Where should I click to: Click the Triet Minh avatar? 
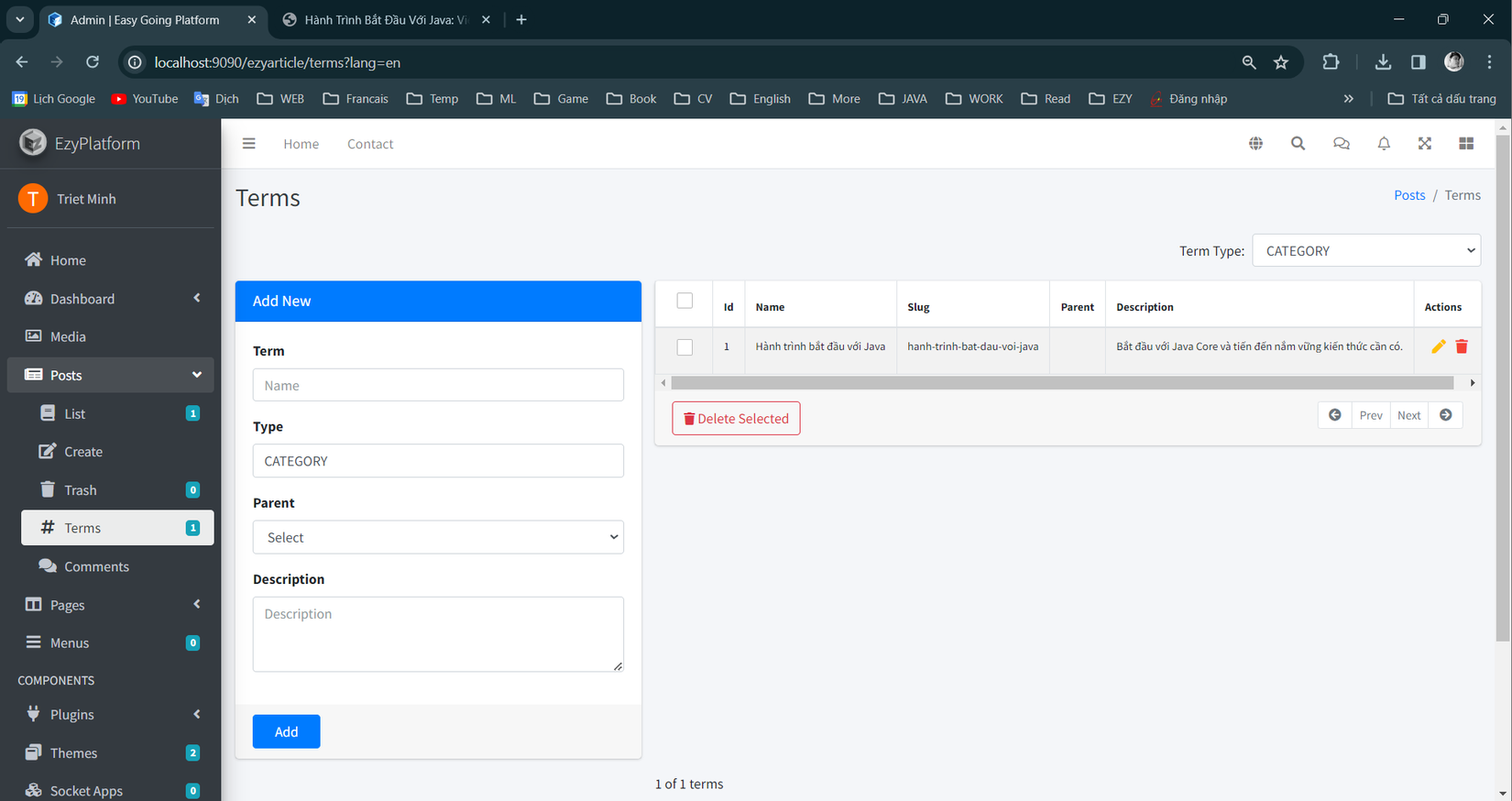[x=33, y=199]
